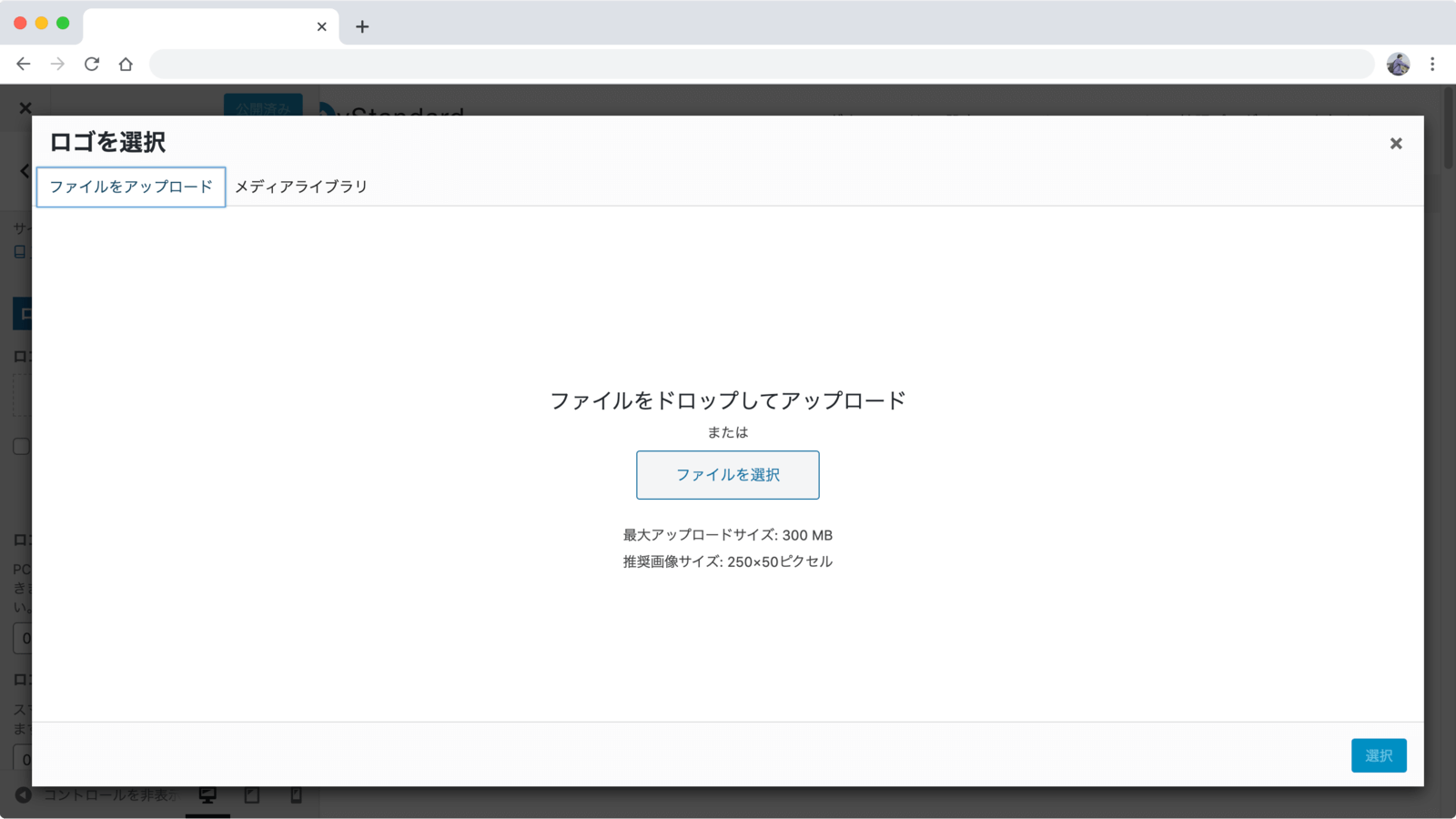
Task: Click ファイルをドロップしてアップロード heading
Action: (728, 400)
